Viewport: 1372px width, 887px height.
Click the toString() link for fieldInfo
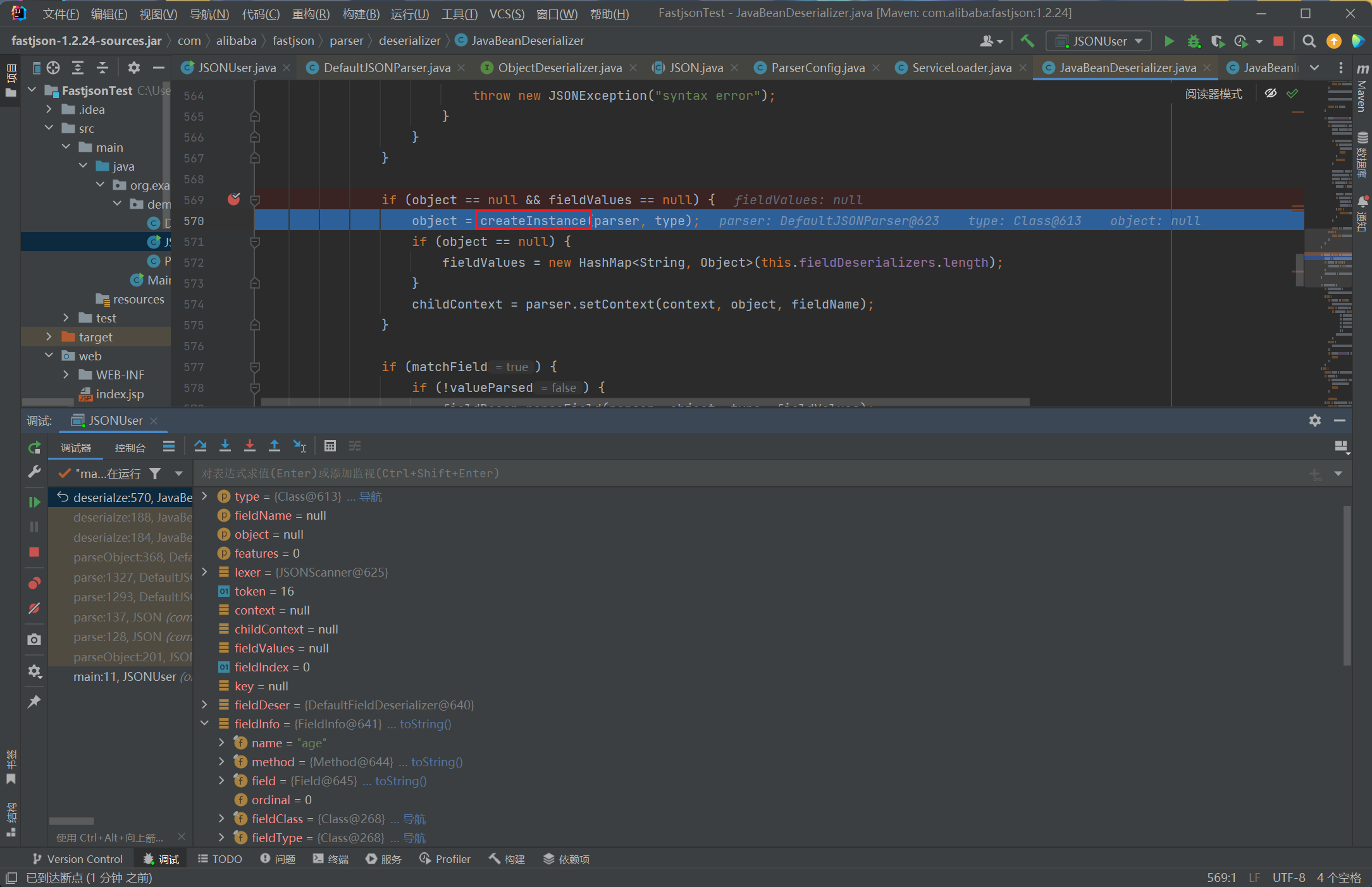(x=425, y=724)
